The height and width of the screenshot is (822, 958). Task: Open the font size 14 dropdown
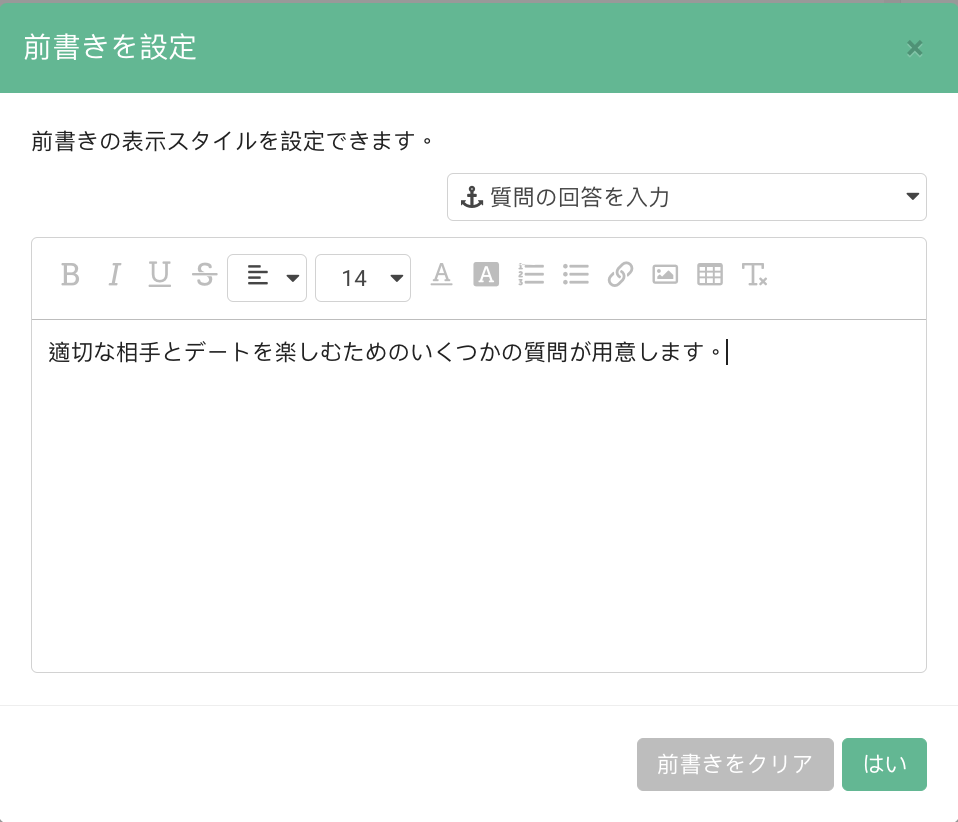(363, 278)
